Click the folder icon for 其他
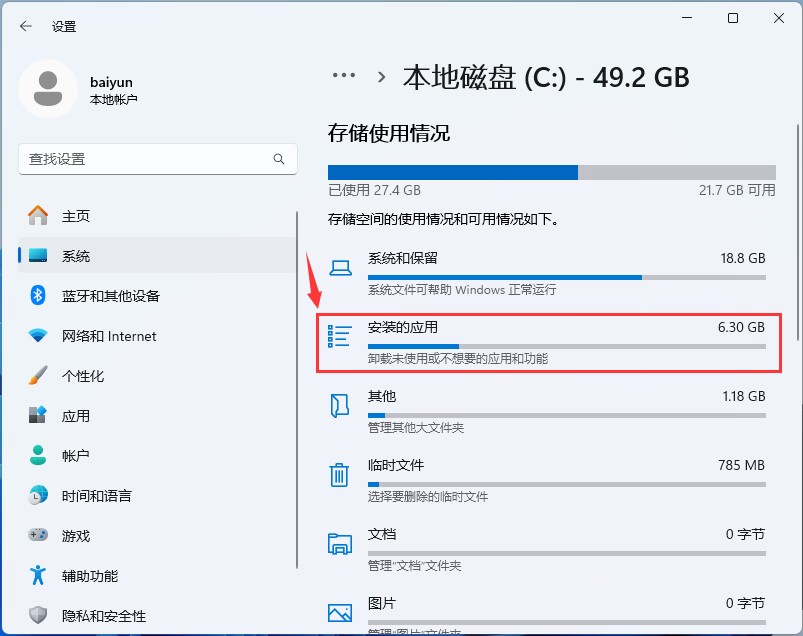803x636 pixels. click(340, 406)
